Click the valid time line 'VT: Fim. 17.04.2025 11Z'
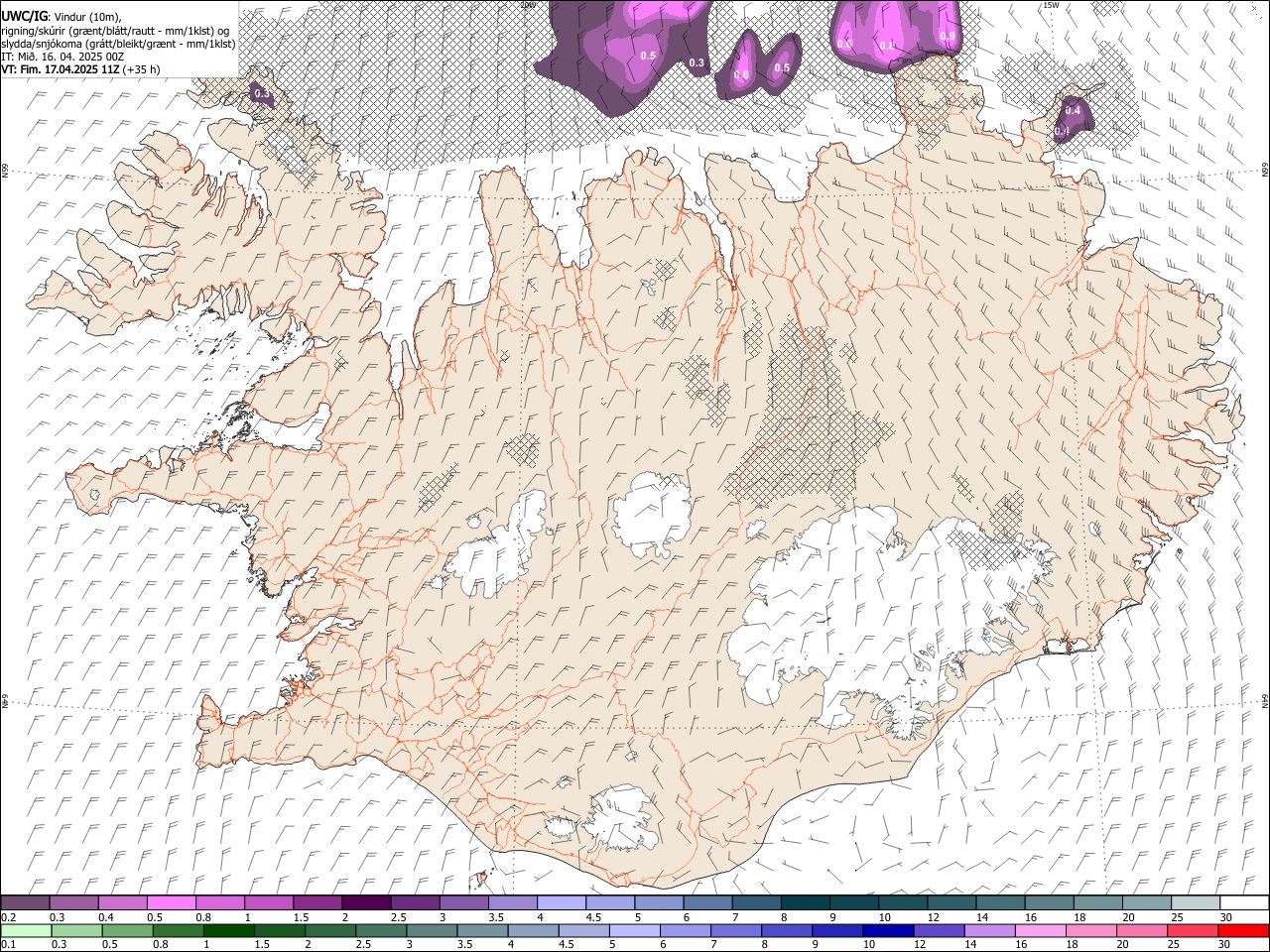This screenshot has height=952, width=1270. [x=62, y=70]
